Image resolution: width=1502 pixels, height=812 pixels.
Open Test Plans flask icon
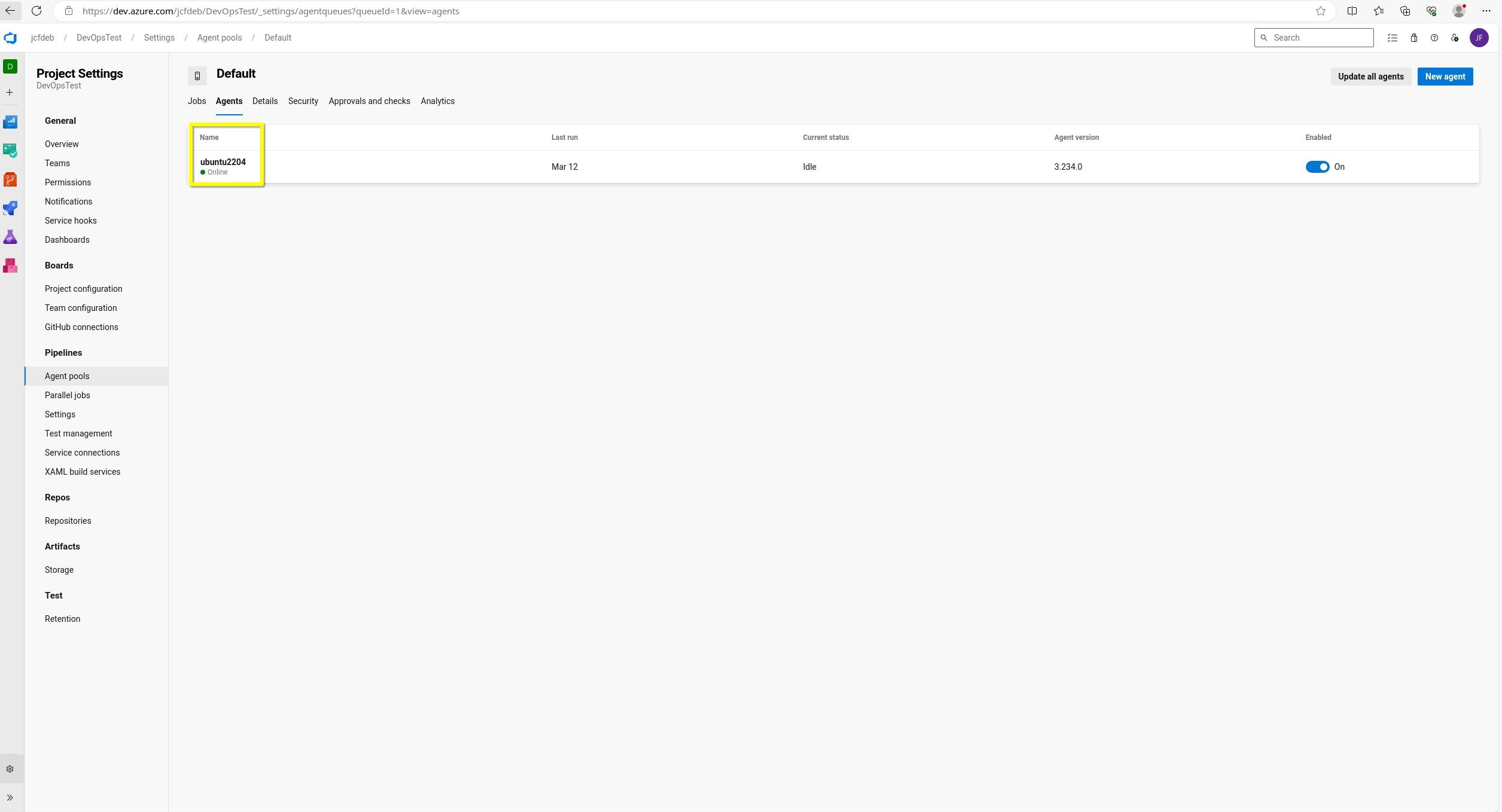click(10, 237)
